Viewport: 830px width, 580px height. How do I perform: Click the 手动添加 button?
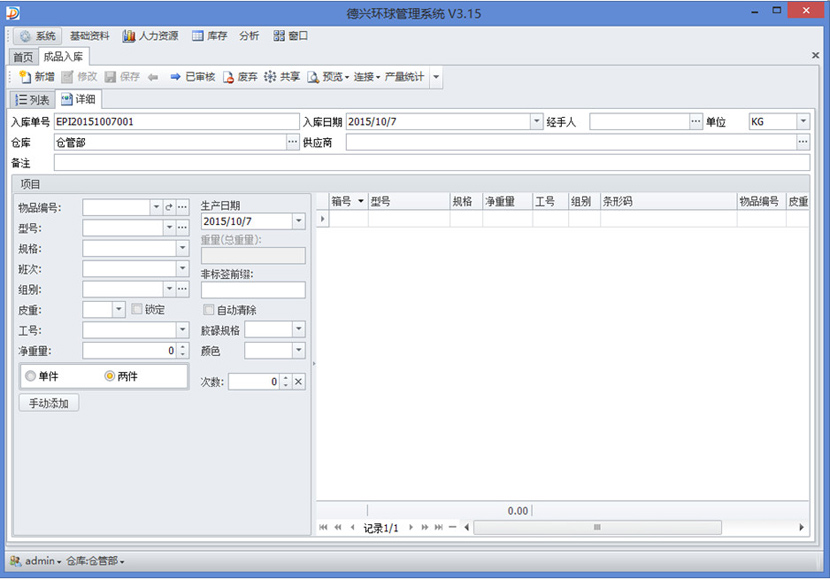[49, 403]
